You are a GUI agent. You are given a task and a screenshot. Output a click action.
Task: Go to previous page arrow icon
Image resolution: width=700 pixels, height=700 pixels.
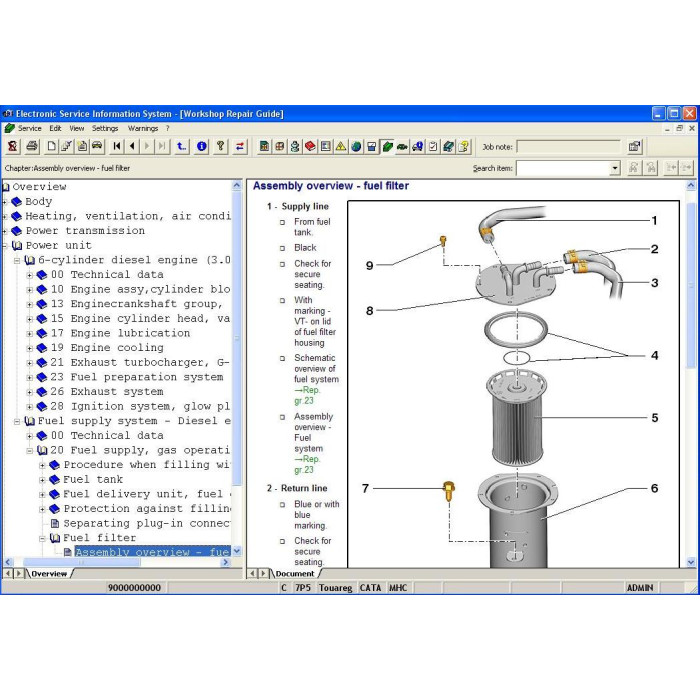click(132, 146)
